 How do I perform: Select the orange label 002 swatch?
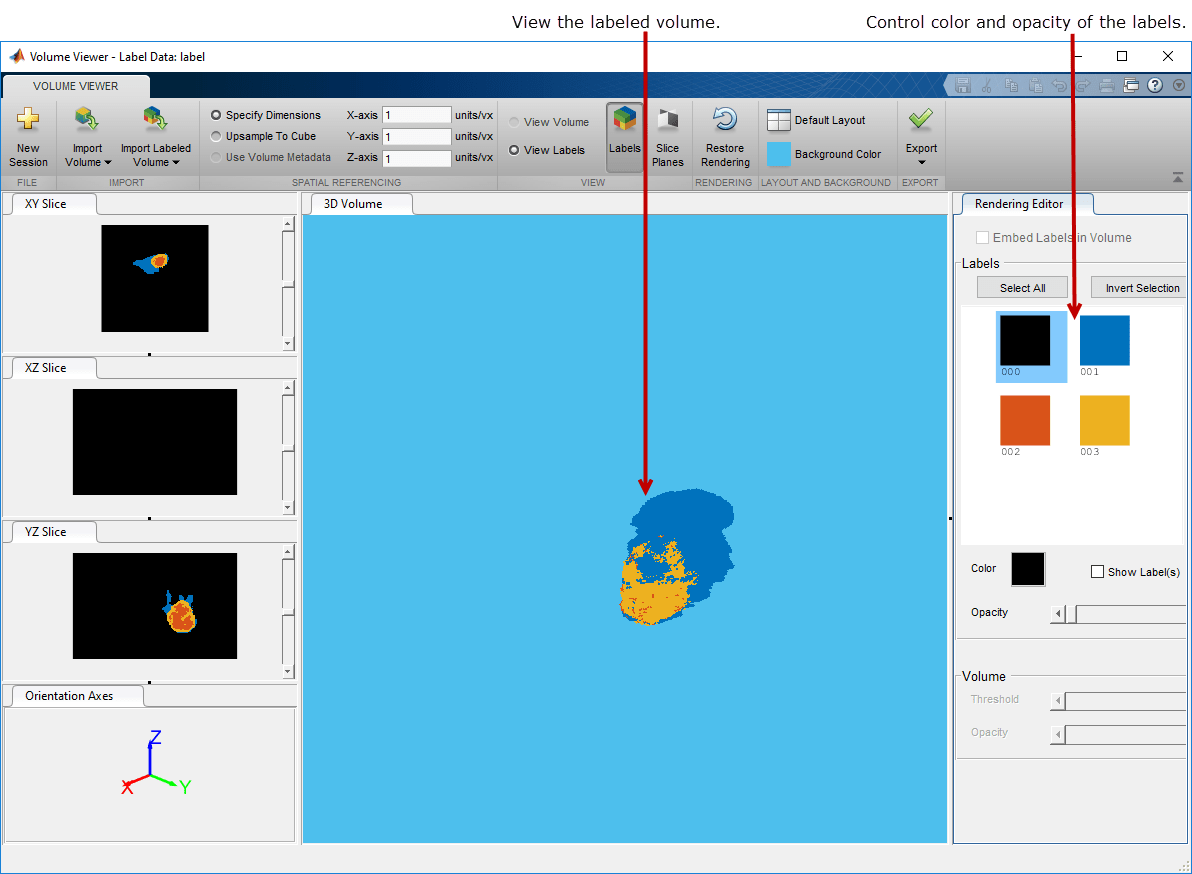(x=1025, y=420)
